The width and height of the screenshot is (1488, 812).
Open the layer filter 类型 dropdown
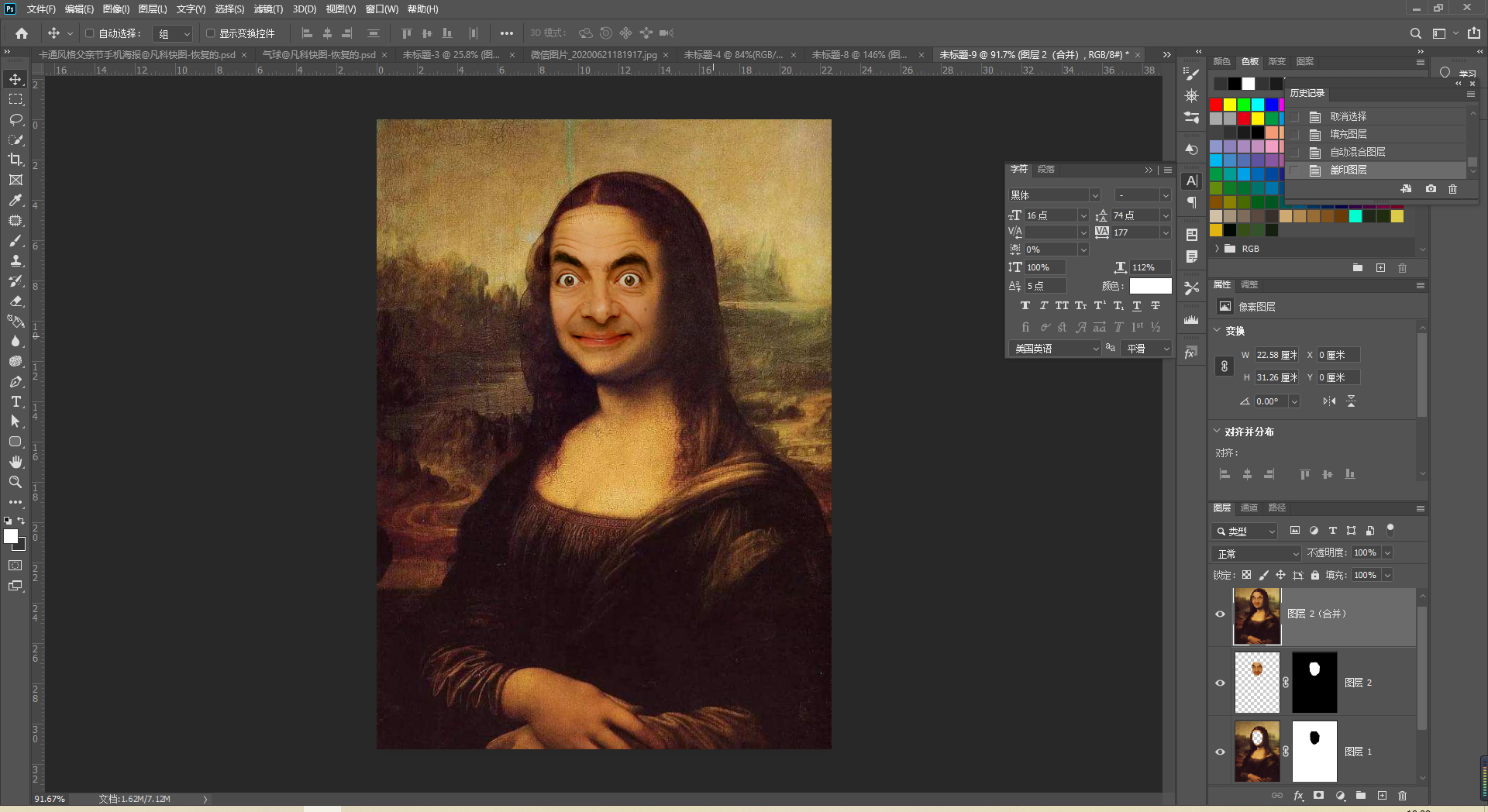[x=1245, y=532]
